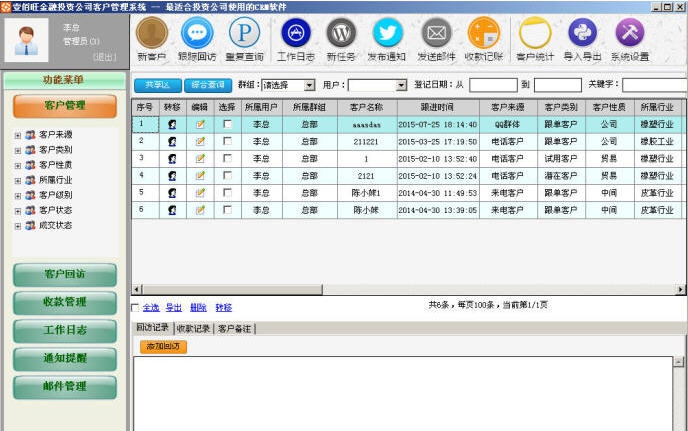Click transfer icon for customer 211221
This screenshot has width=688, height=431.
[172, 142]
